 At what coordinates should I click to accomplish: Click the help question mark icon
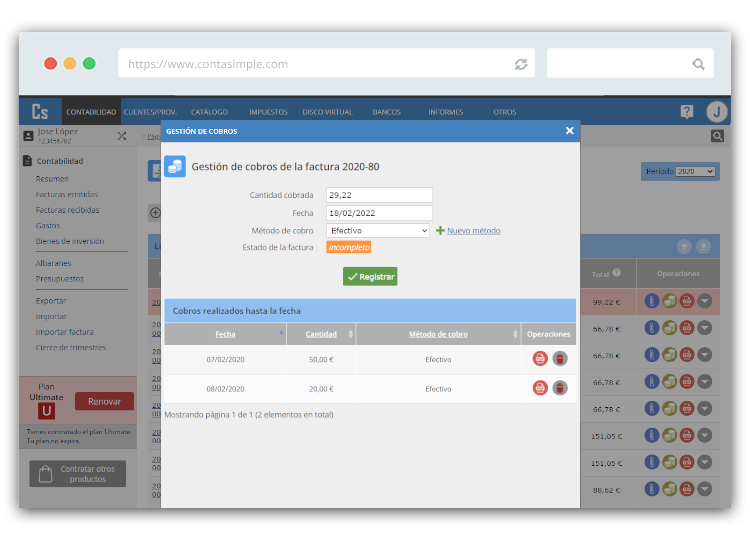[x=687, y=112]
